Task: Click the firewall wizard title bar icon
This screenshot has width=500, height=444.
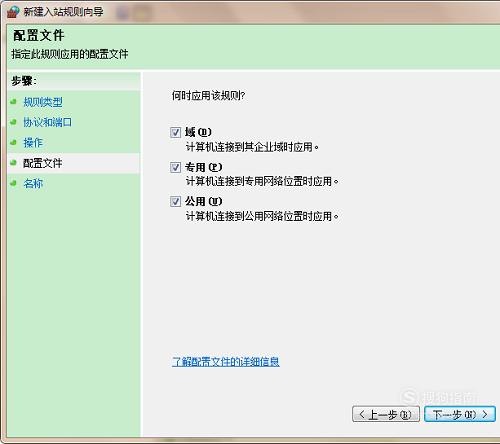Action: tap(13, 12)
